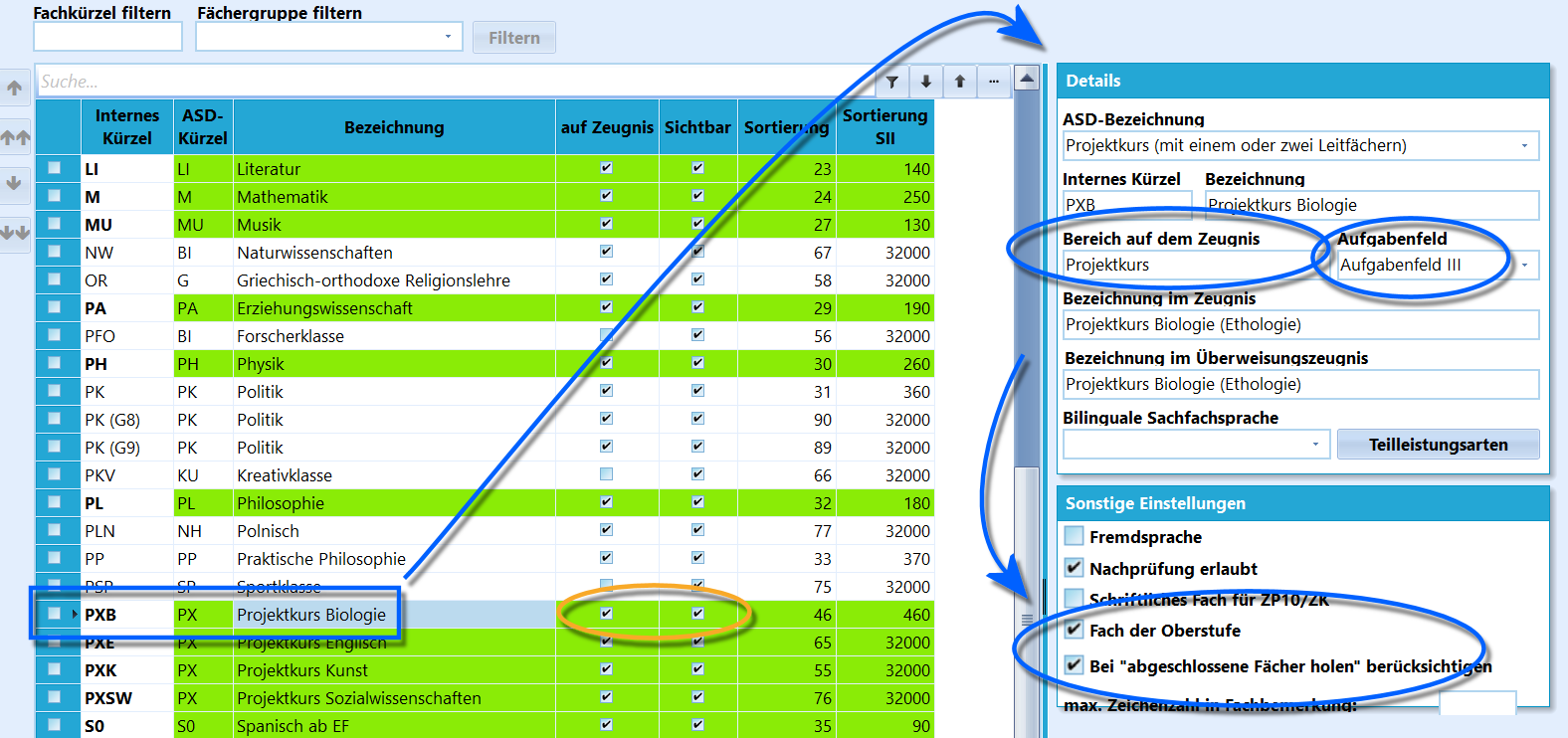This screenshot has height=738, width=1568.
Task: Select row checkbox for PH Physik
Action: point(55,363)
